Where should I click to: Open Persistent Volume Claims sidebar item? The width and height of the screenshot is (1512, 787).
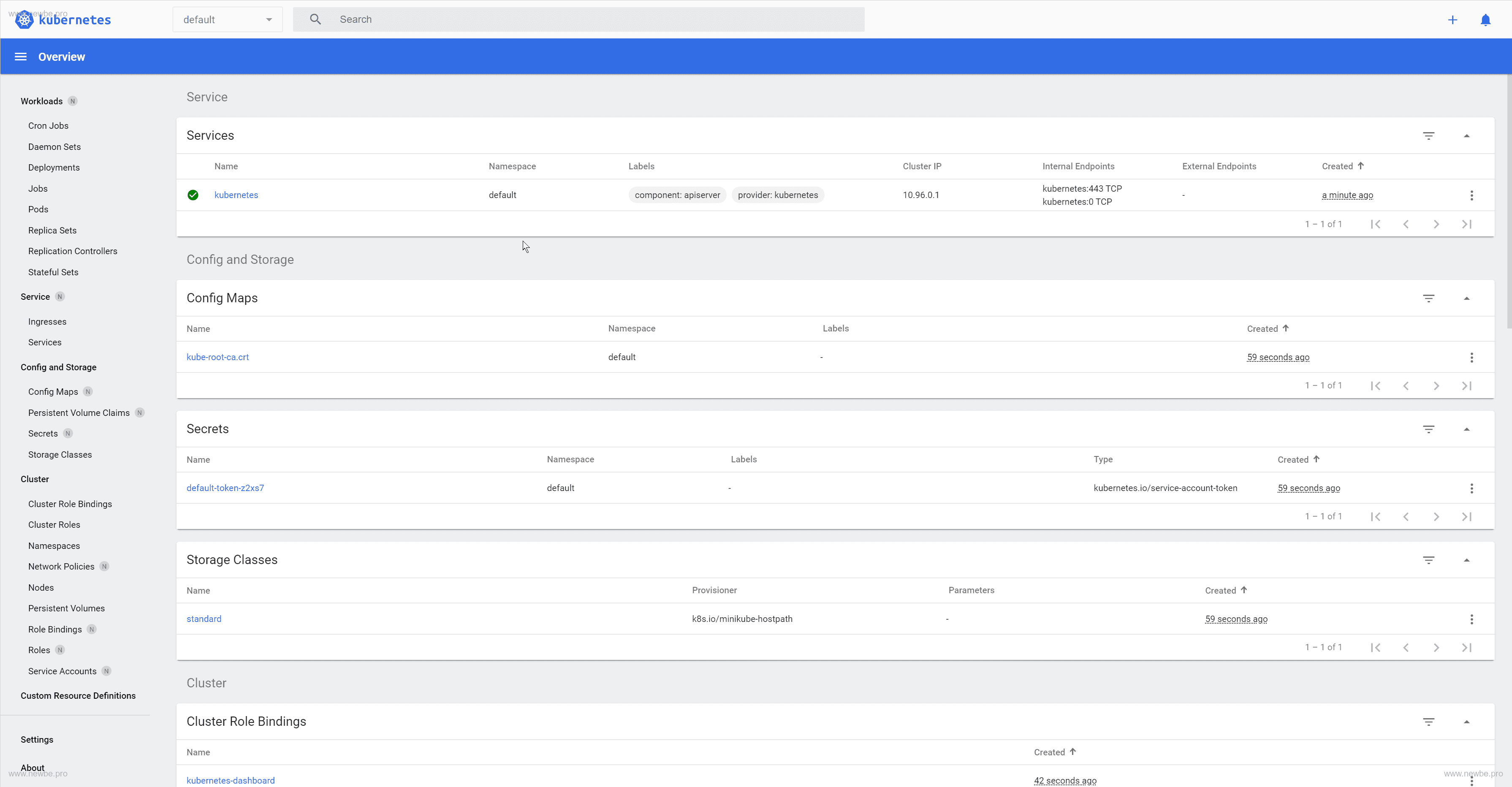tap(79, 412)
